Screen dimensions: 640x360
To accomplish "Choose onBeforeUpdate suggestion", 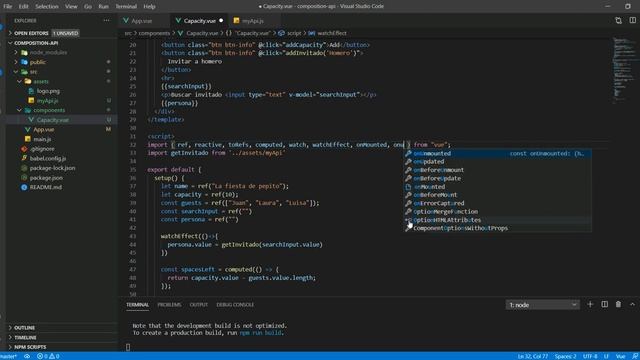I will pyautogui.click(x=497, y=178).
